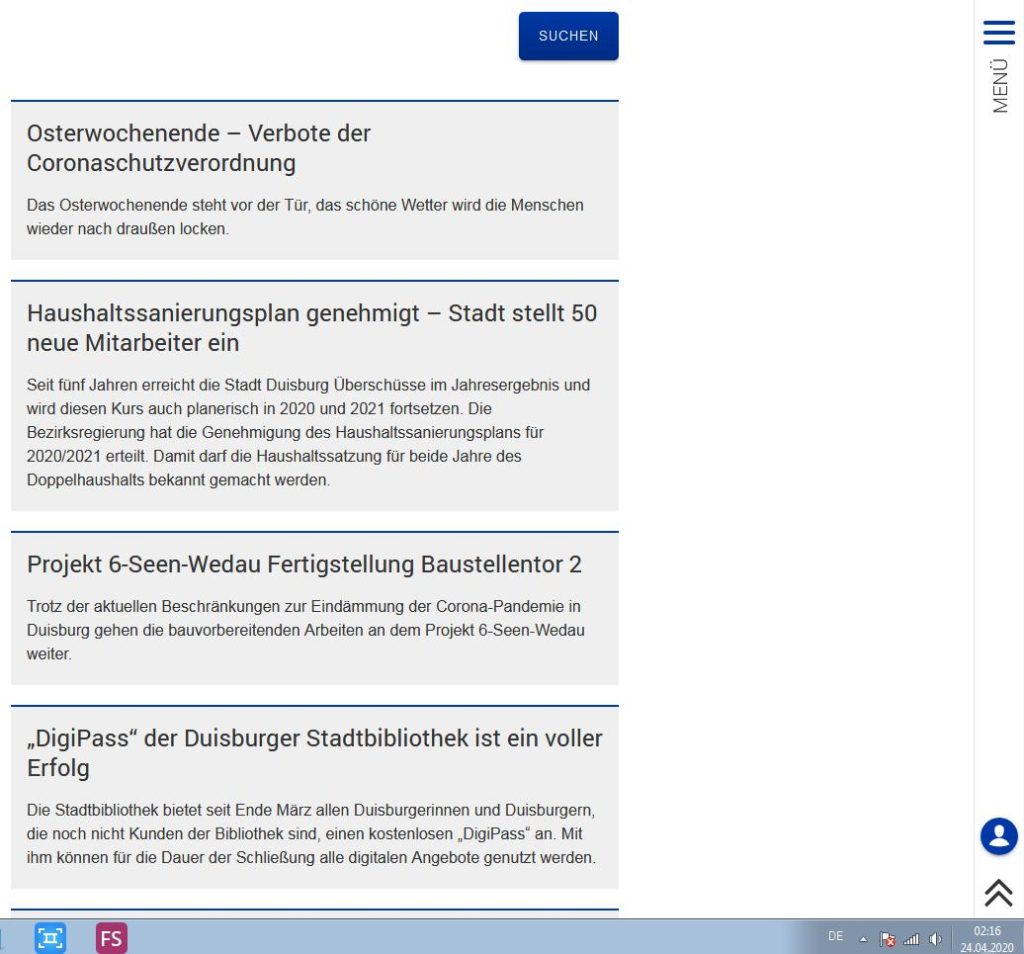Open the volume speaker tray icon
Image resolution: width=1024 pixels, height=954 pixels.
coord(935,939)
